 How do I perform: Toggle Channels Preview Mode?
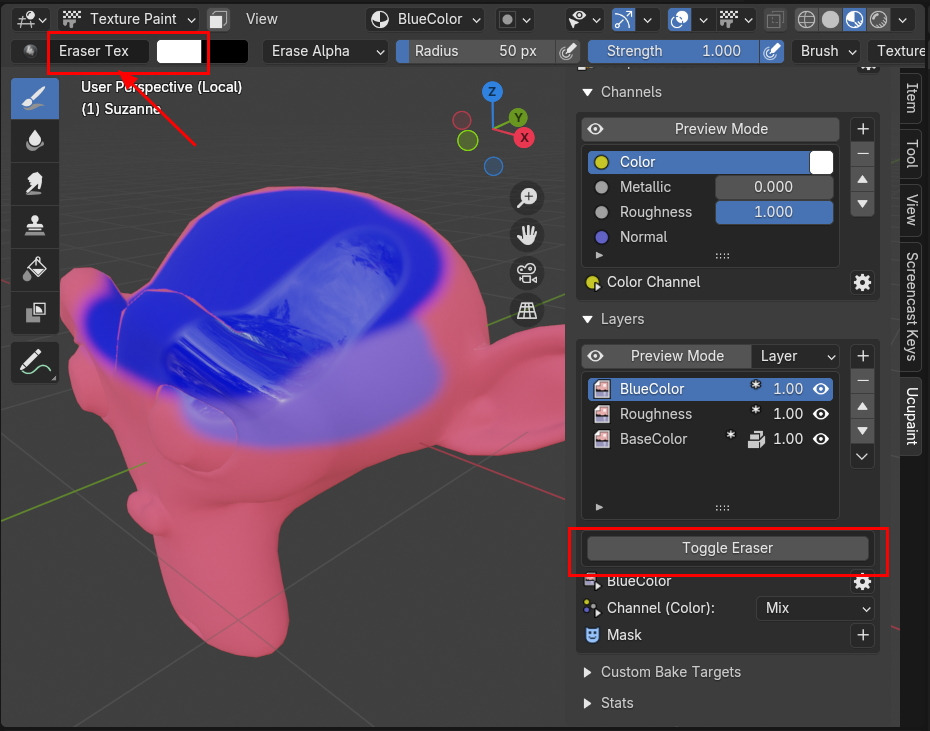711,129
